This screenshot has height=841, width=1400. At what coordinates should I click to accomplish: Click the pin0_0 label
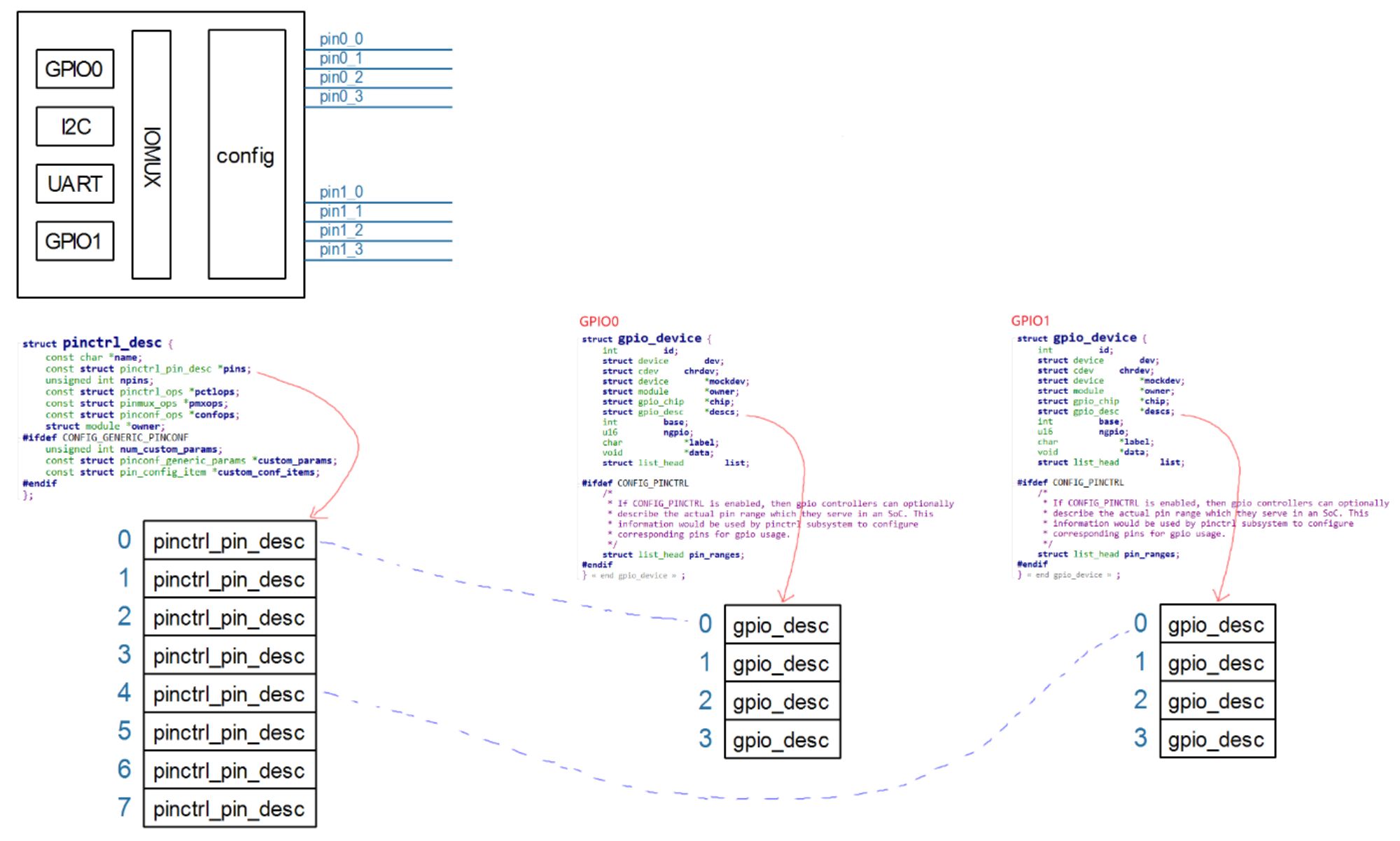341,39
